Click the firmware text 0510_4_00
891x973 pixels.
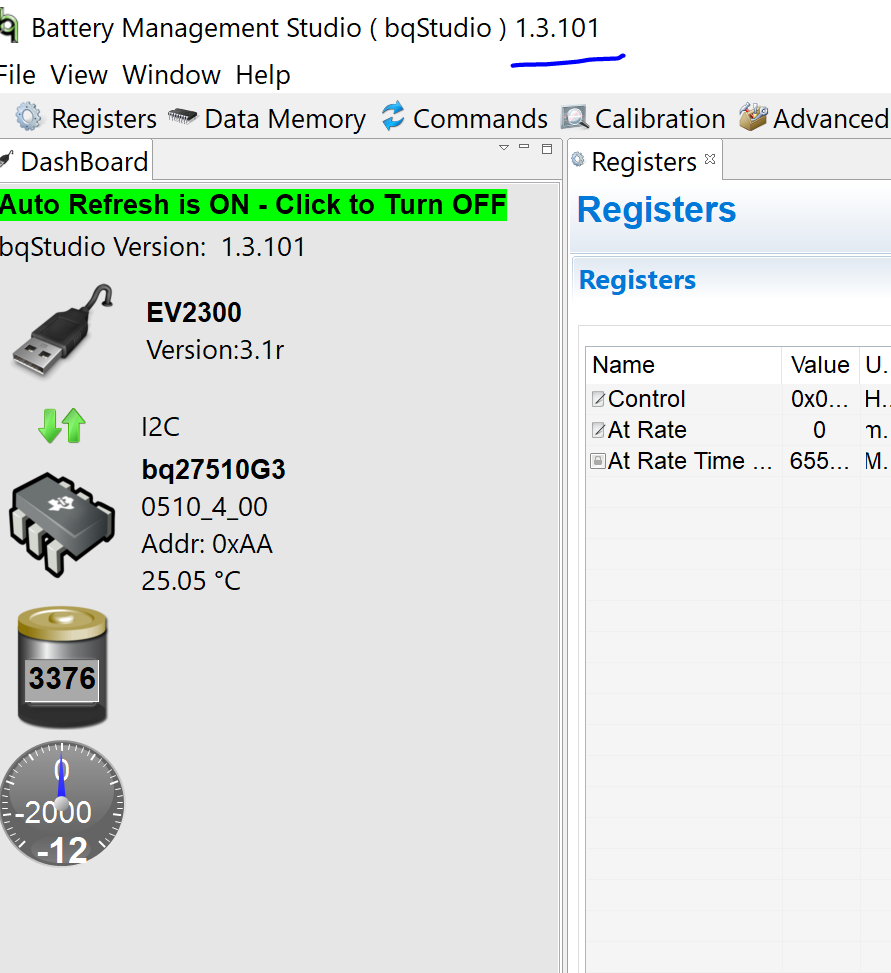click(204, 507)
